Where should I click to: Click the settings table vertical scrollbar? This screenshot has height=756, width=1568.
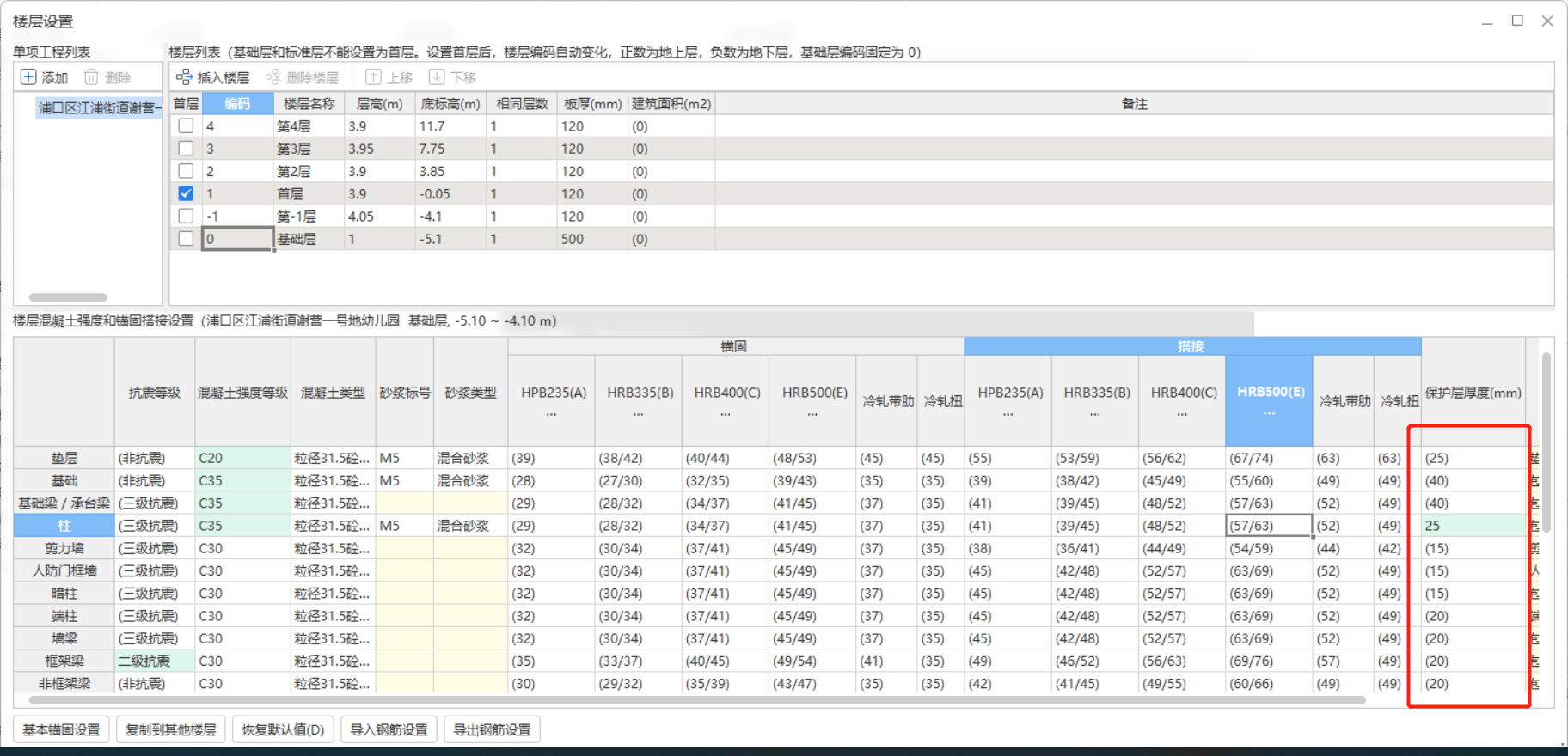point(1547,442)
